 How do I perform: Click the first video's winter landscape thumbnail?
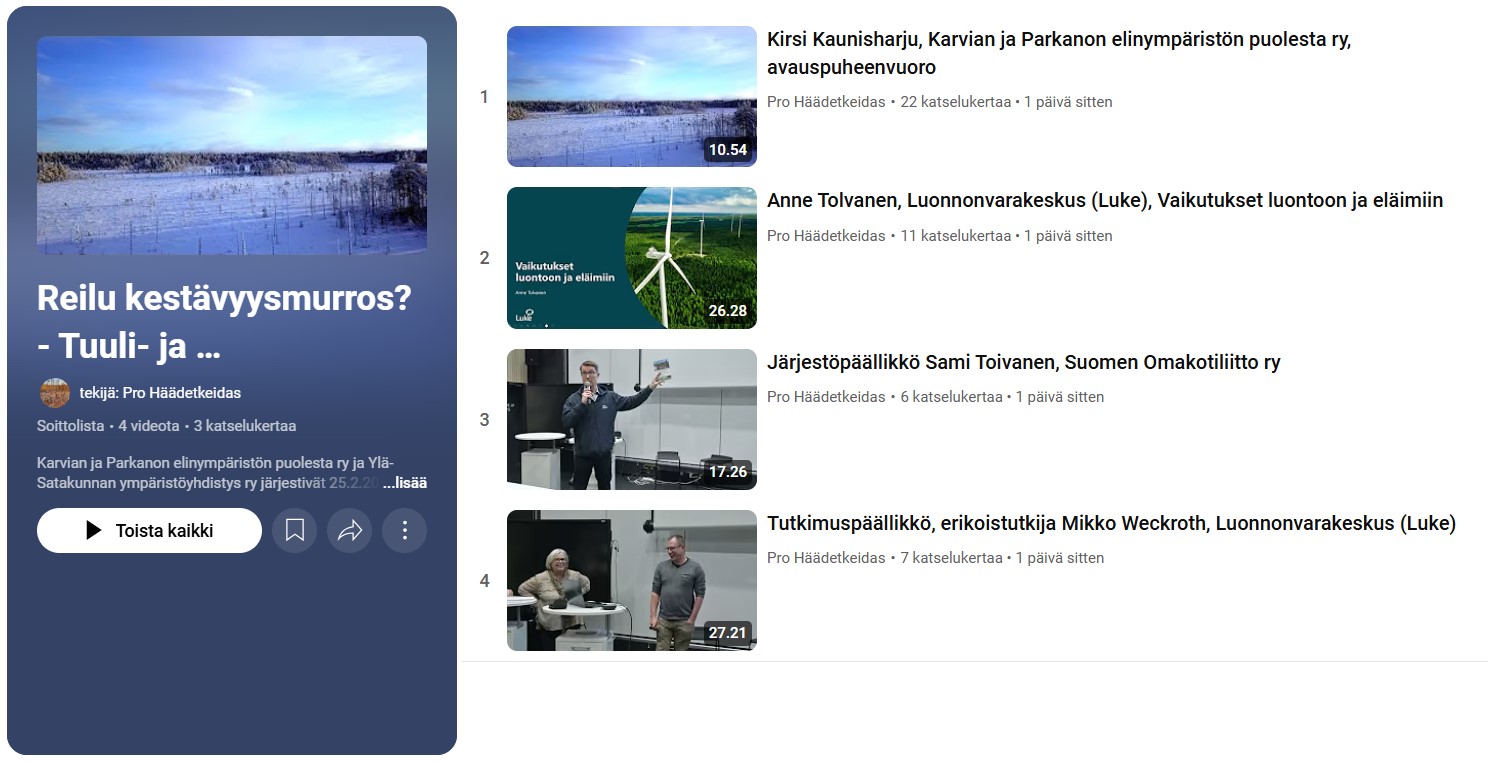632,96
